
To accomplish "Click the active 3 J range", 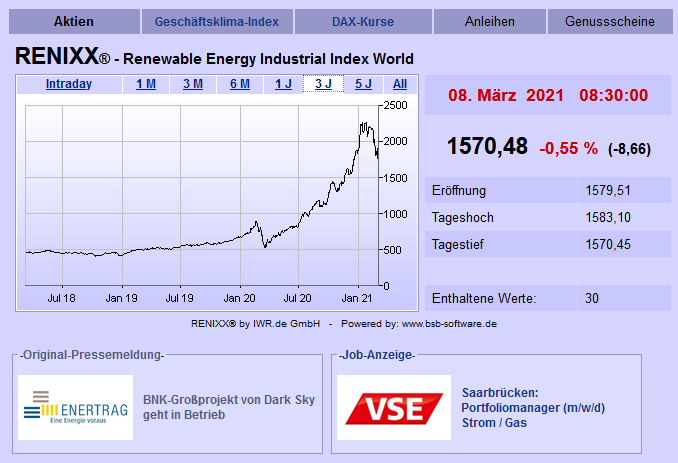I will point(324,84).
